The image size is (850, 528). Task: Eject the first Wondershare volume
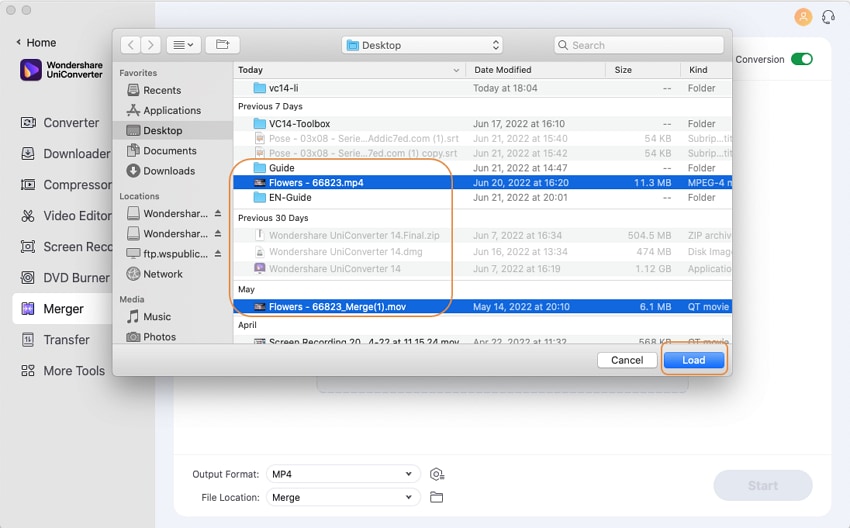217,214
